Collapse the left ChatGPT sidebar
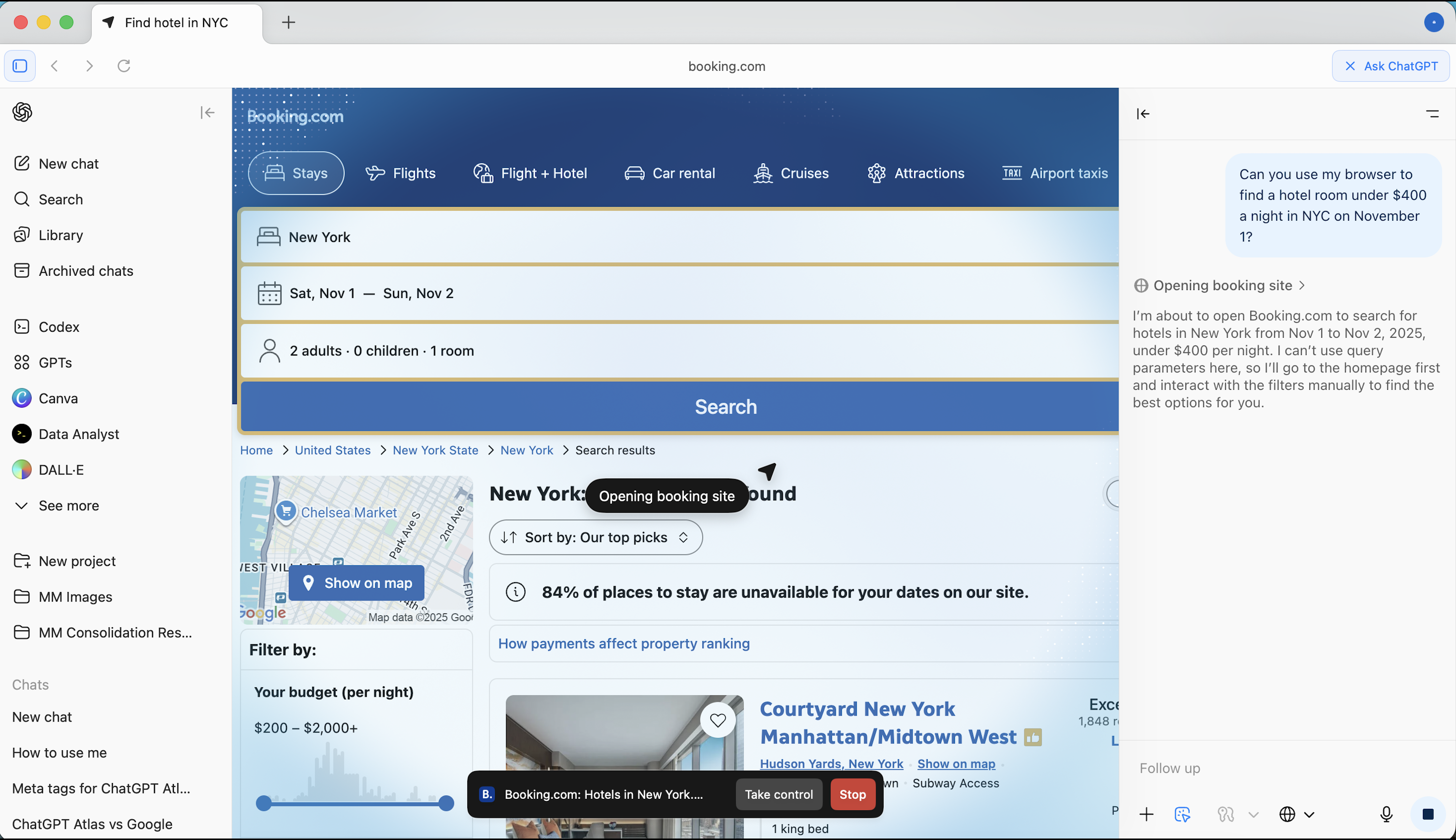The height and width of the screenshot is (840, 1456). point(208,113)
